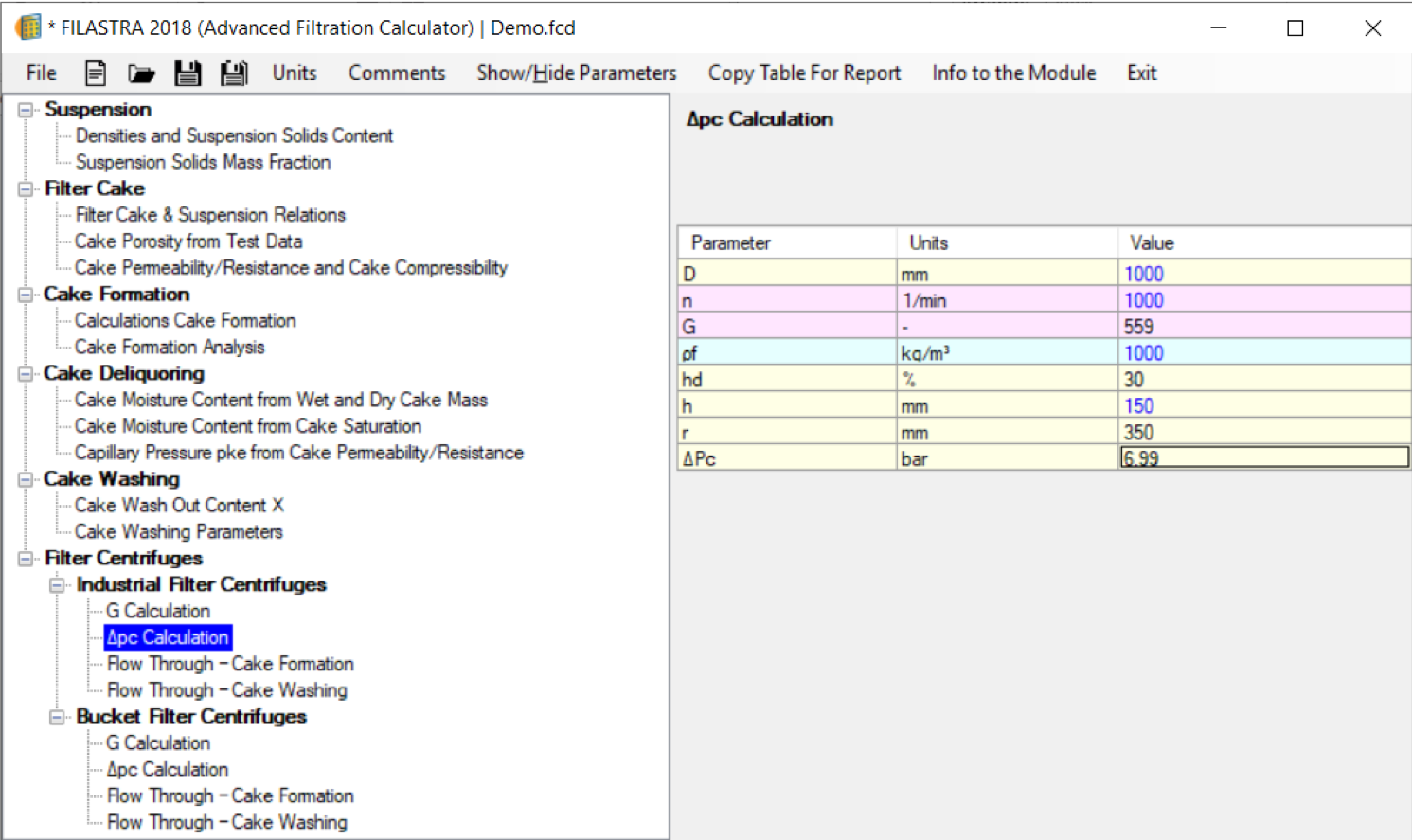The height and width of the screenshot is (840, 1412).
Task: Select Δpc Calculation under Bucket Filter Centrifuges
Action: [x=168, y=770]
